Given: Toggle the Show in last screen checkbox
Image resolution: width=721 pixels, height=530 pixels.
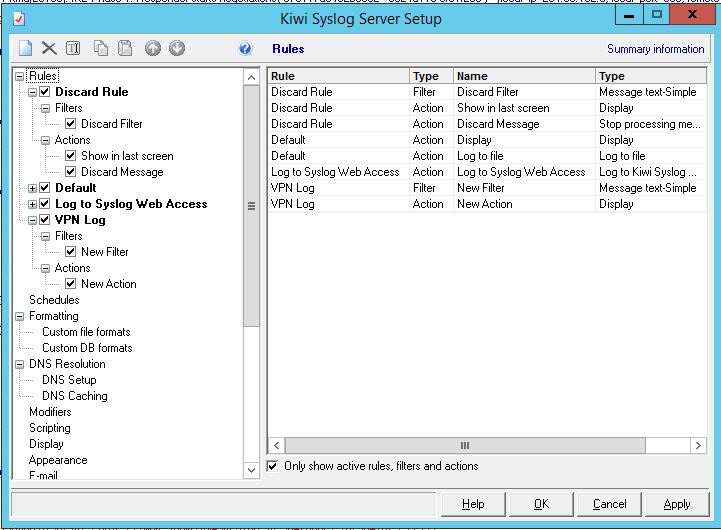Looking at the screenshot, I should pos(70,156).
